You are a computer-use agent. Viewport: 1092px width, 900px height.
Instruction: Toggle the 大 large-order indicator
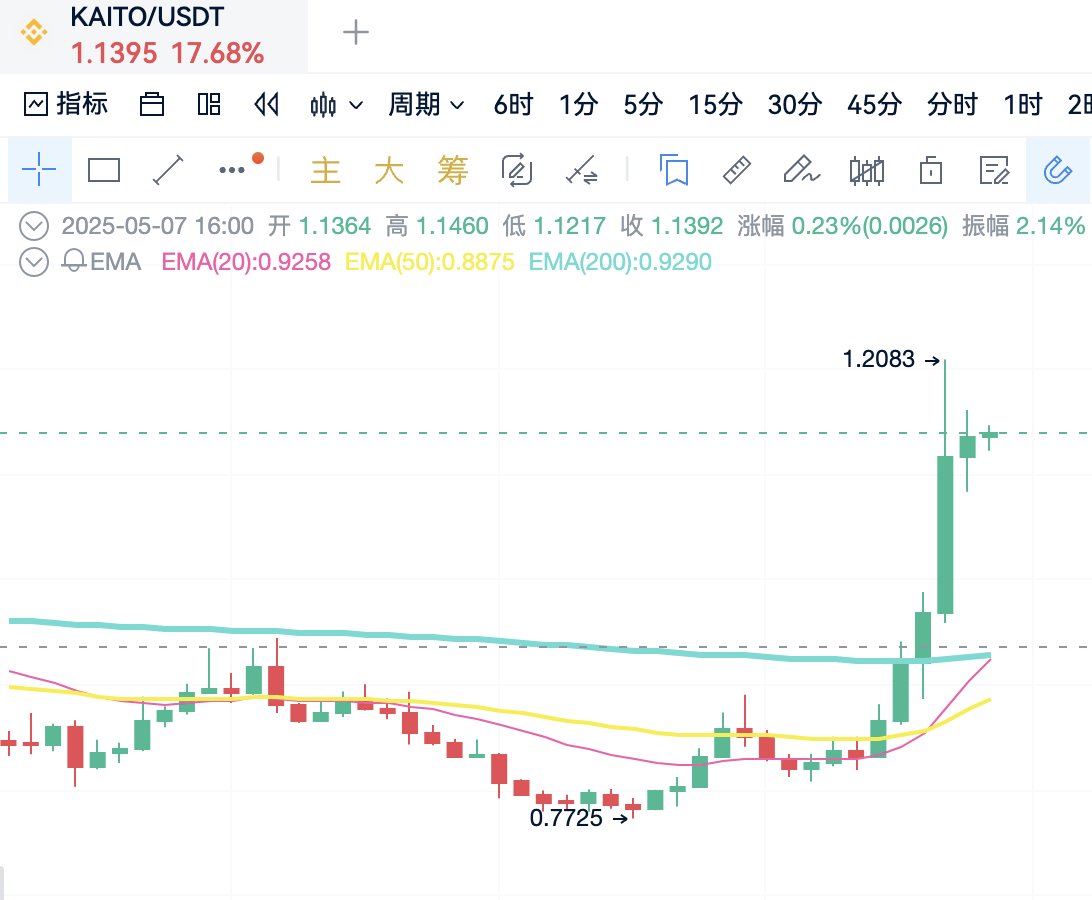click(389, 171)
